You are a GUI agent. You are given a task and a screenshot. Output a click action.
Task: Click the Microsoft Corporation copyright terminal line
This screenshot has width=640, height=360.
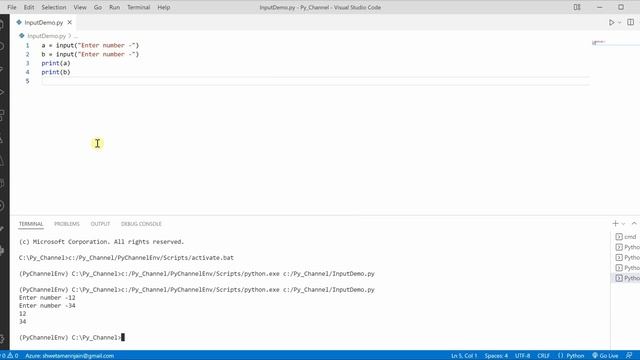(x=101, y=242)
